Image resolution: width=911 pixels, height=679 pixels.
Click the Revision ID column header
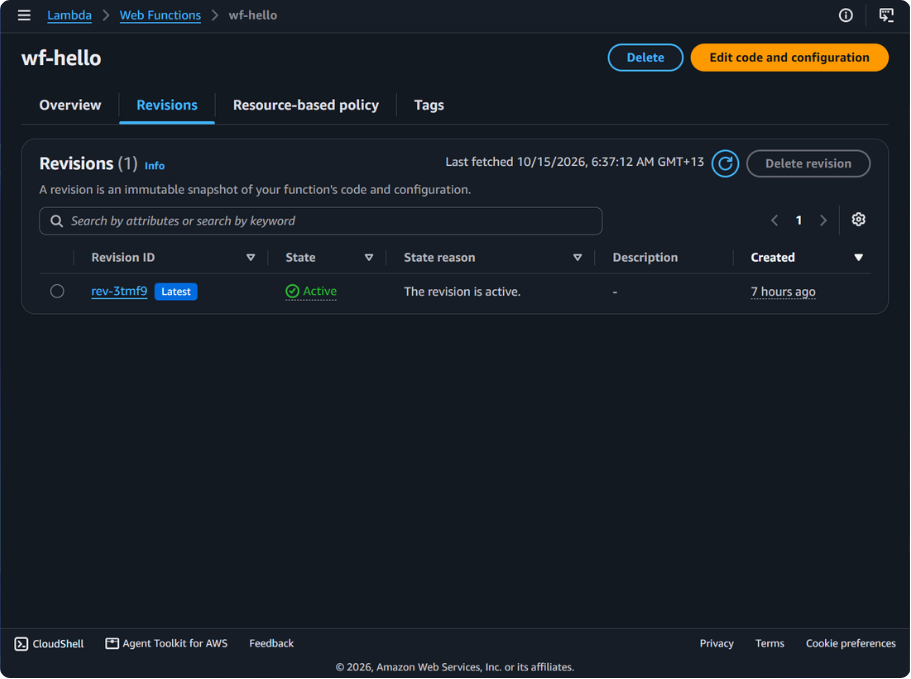tap(123, 257)
